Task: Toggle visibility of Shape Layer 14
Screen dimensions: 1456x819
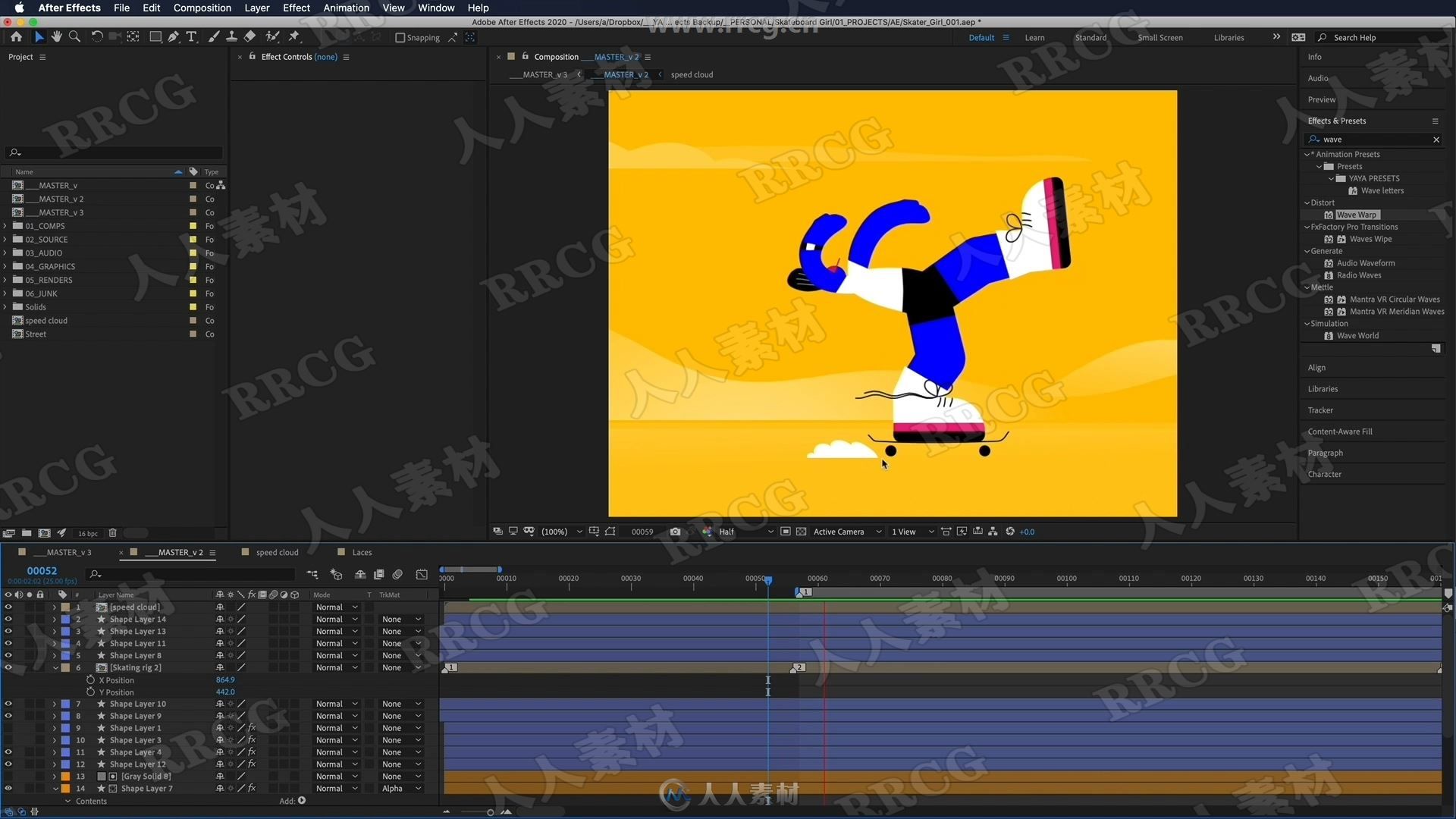Action: (x=8, y=619)
